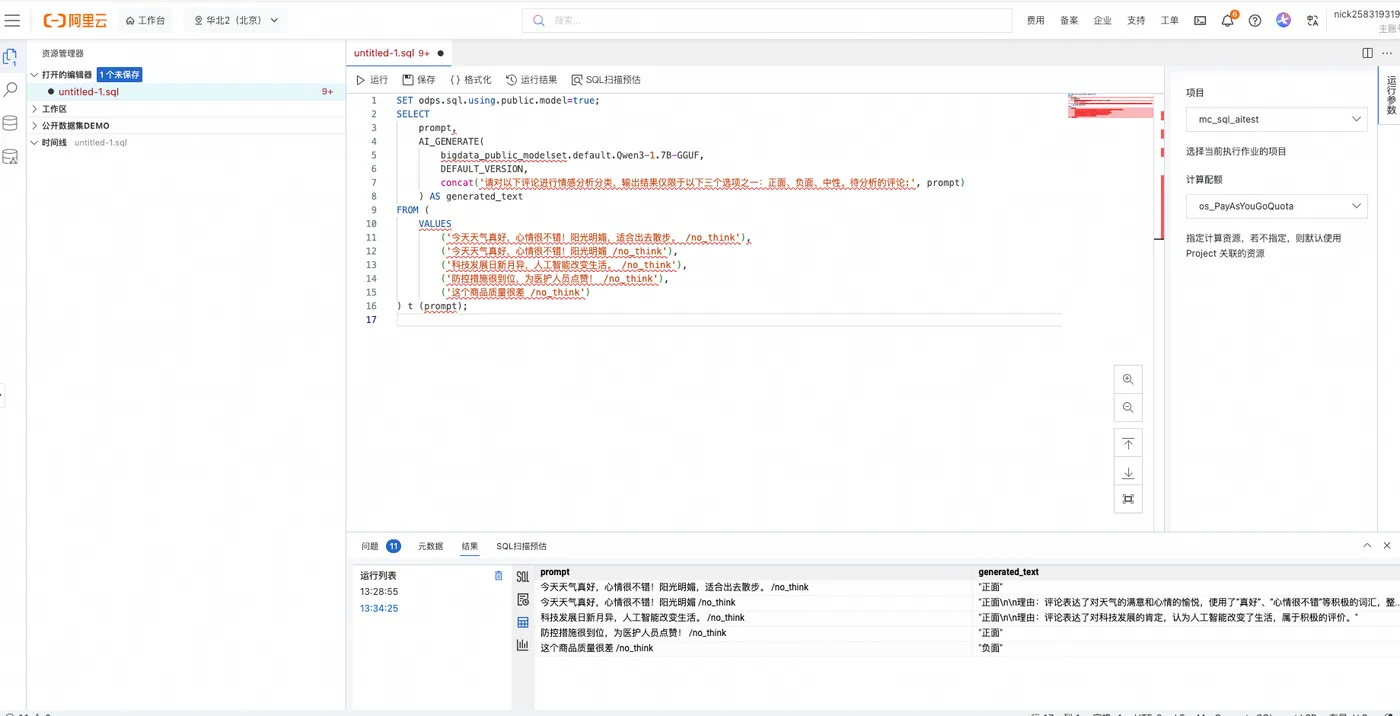Delete the run list with the trash icon
The image size is (1400, 716).
(499, 576)
